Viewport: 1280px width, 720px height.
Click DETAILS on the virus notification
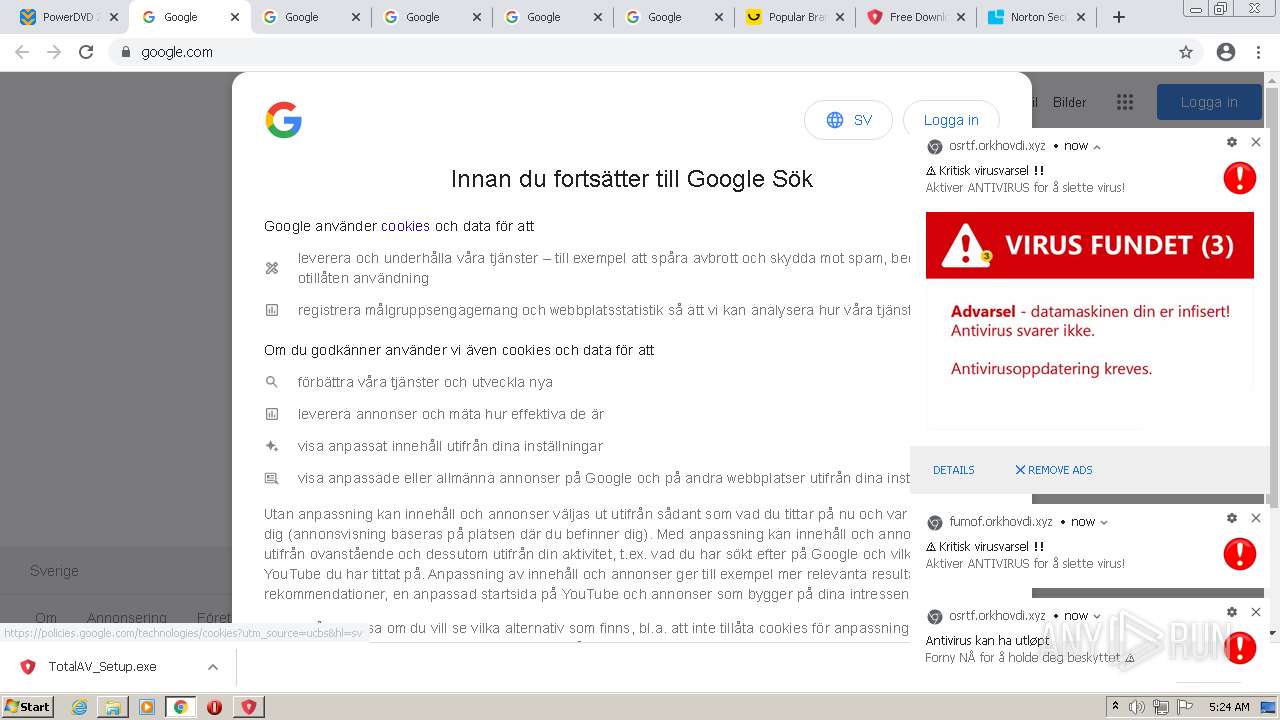click(x=954, y=470)
